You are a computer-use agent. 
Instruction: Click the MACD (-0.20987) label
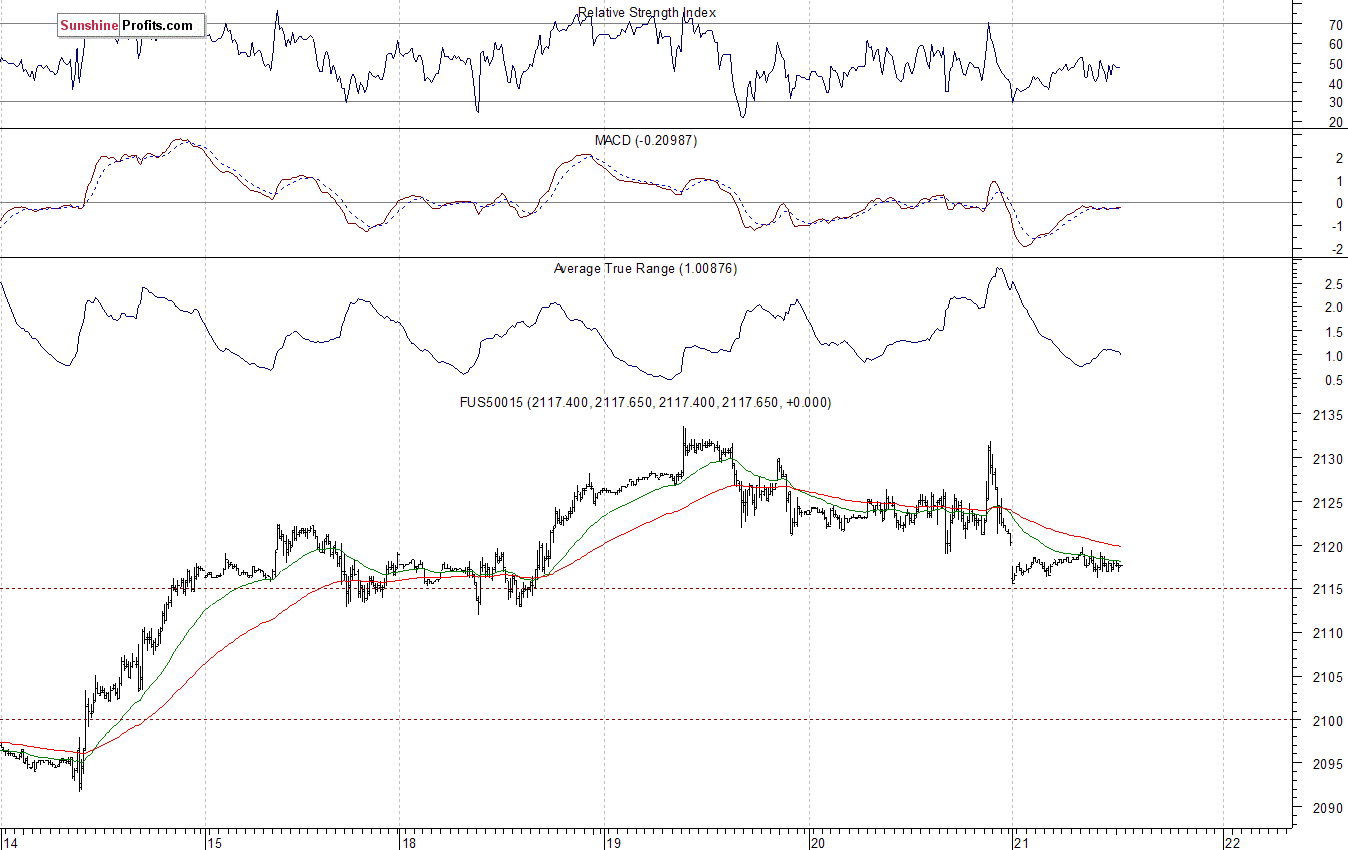coord(646,141)
